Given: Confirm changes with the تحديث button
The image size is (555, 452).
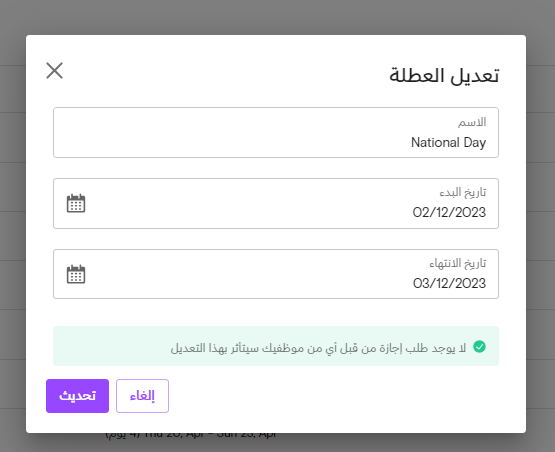Looking at the screenshot, I should coord(77,396).
